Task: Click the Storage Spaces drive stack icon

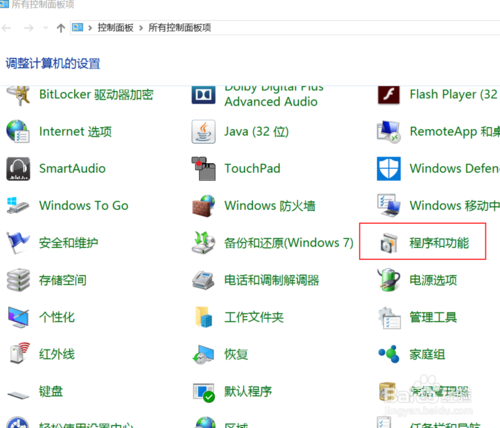Action: click(x=18, y=280)
